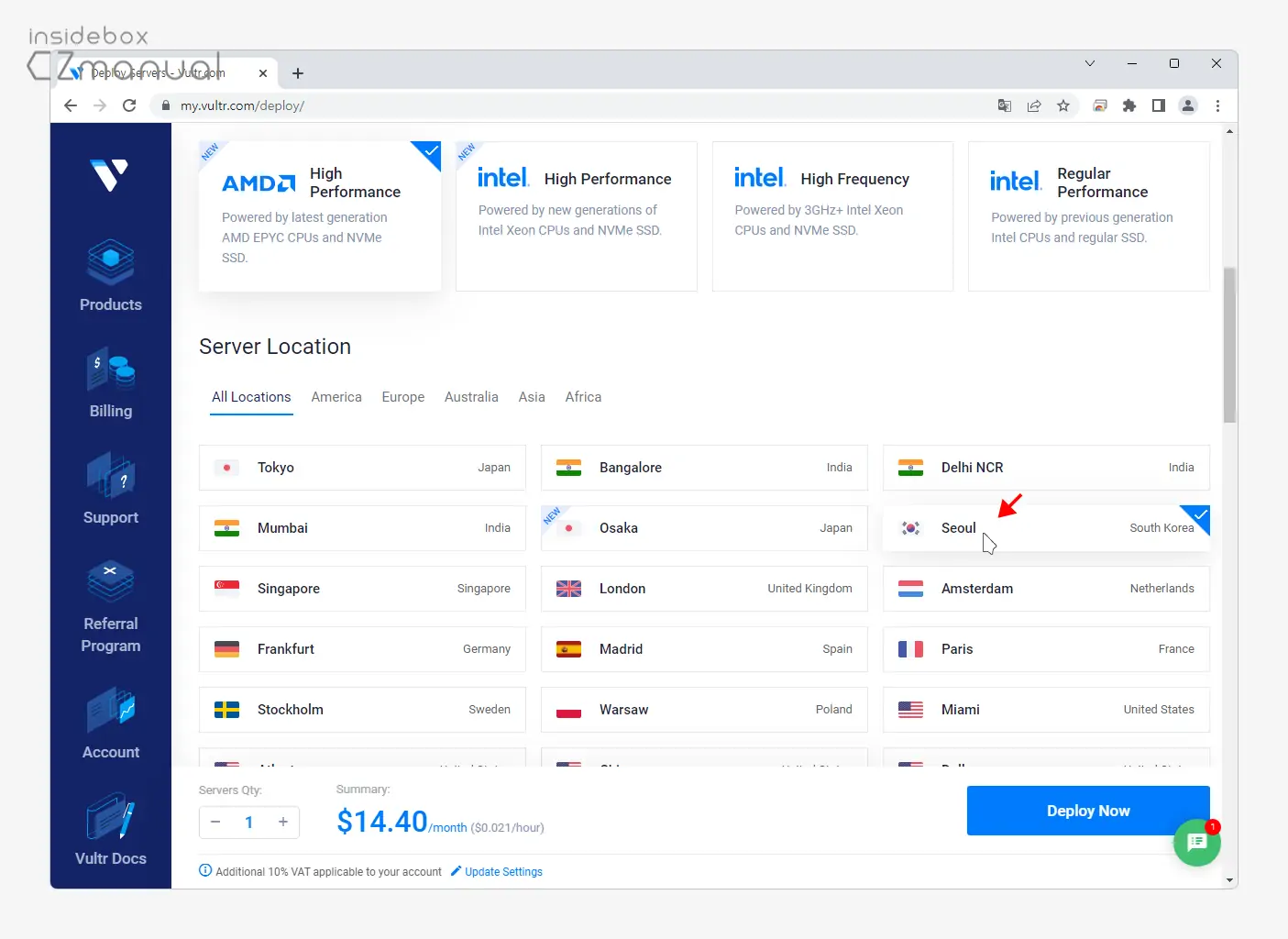Screen dimensions: 1288x939
Task: Close the Deploy Servers tab
Action: coord(263,73)
